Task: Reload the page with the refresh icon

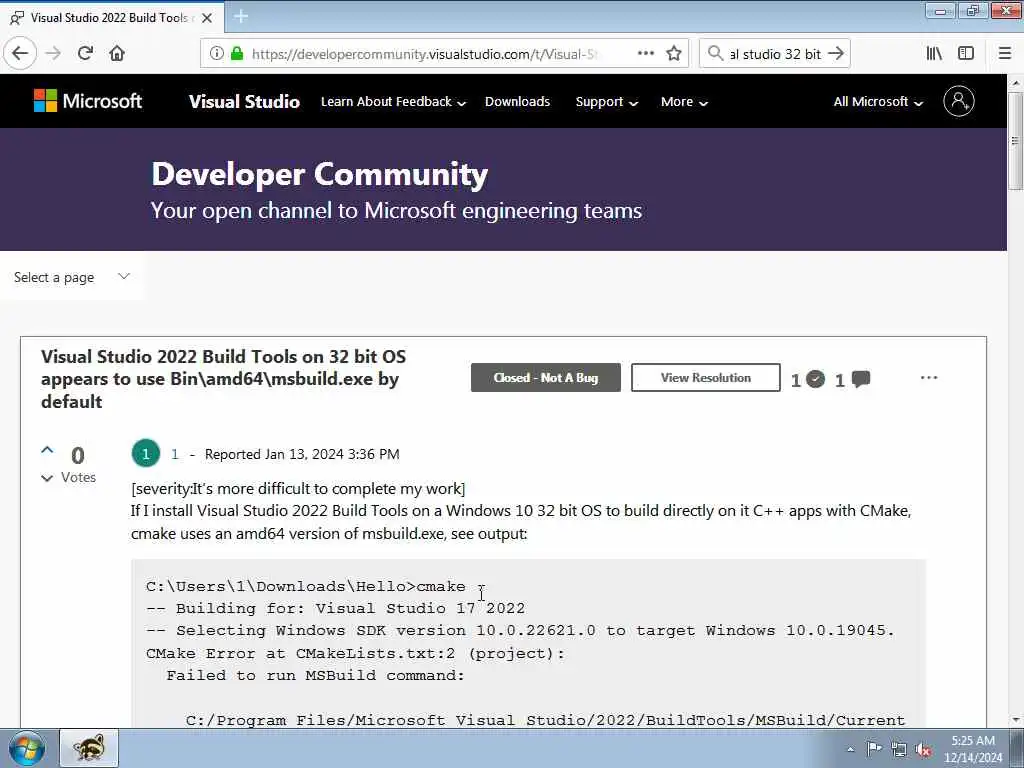Action: point(85,54)
